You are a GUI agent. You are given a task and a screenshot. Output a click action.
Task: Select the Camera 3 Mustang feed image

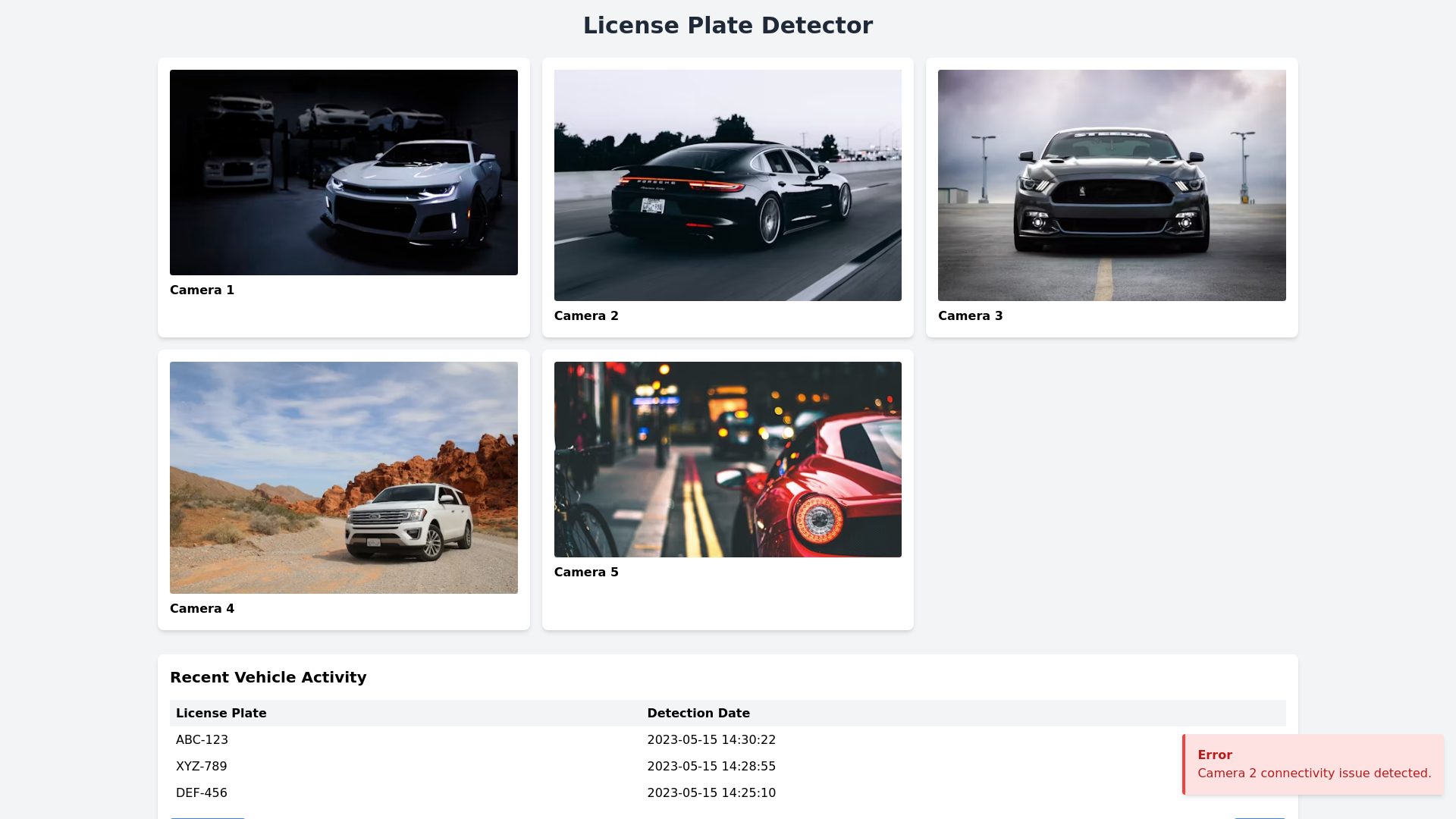click(x=1112, y=185)
